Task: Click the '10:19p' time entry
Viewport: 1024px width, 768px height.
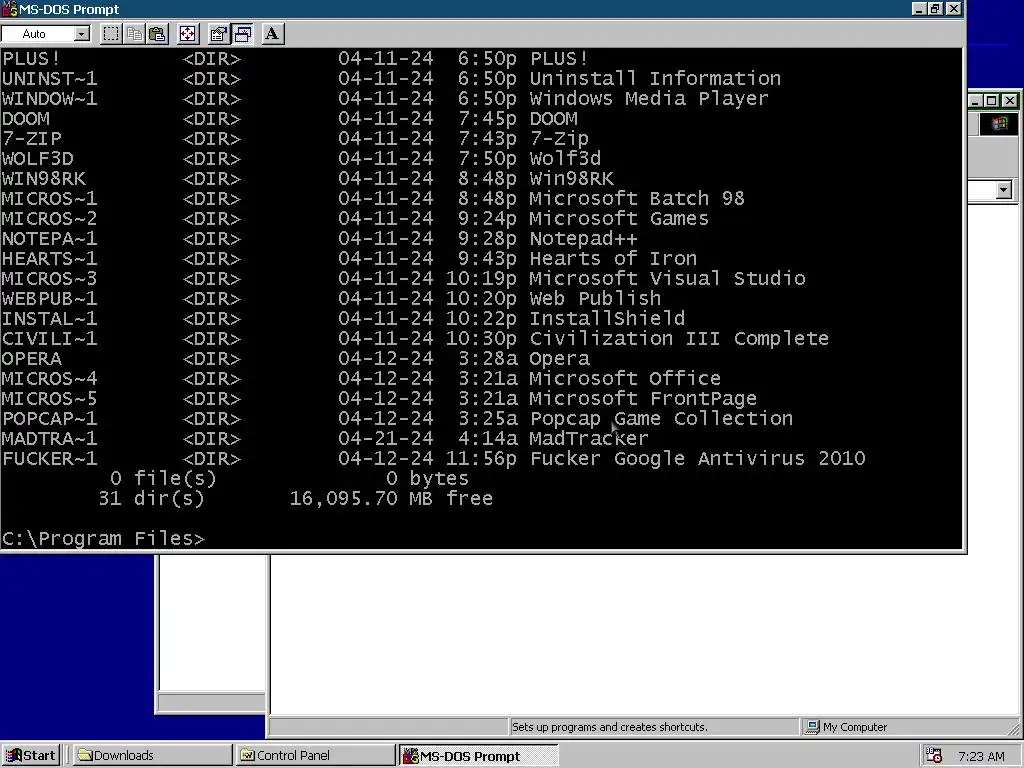Action: (x=481, y=278)
